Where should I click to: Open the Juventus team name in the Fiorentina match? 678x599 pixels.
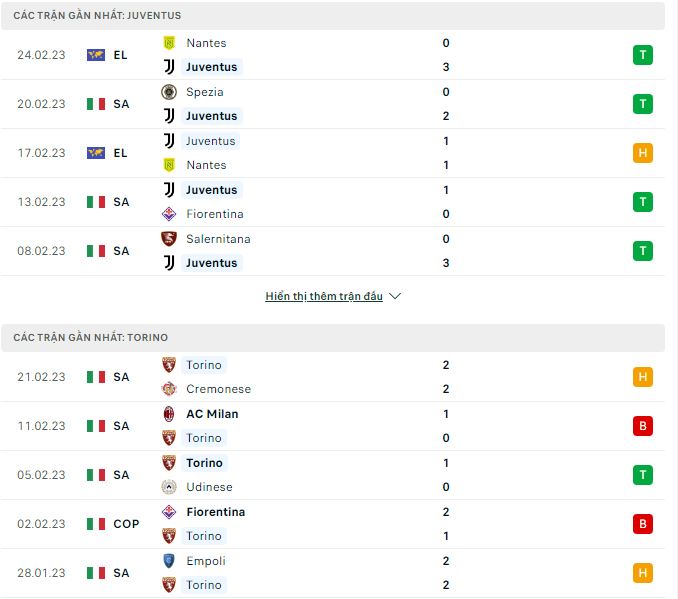211,190
